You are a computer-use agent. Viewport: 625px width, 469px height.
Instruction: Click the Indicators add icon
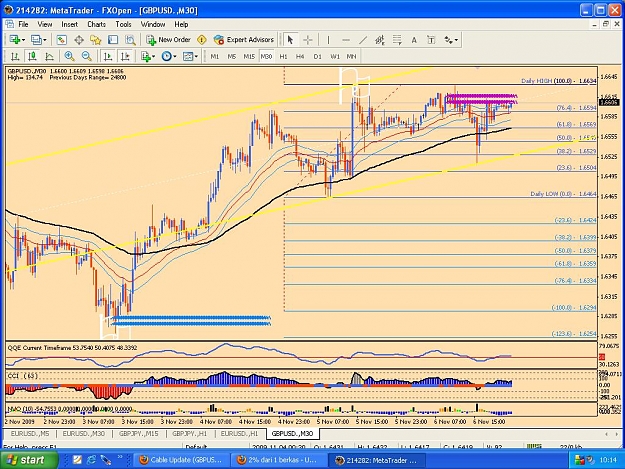[x=146, y=57]
